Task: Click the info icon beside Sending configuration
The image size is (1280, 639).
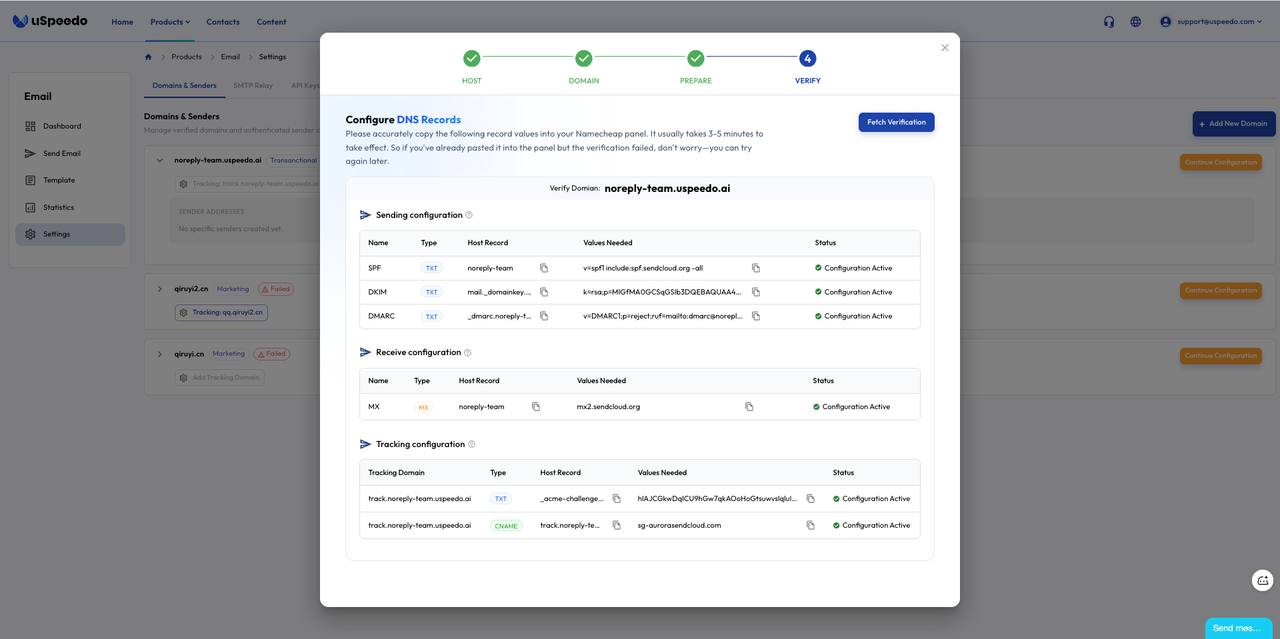Action: (x=469, y=215)
